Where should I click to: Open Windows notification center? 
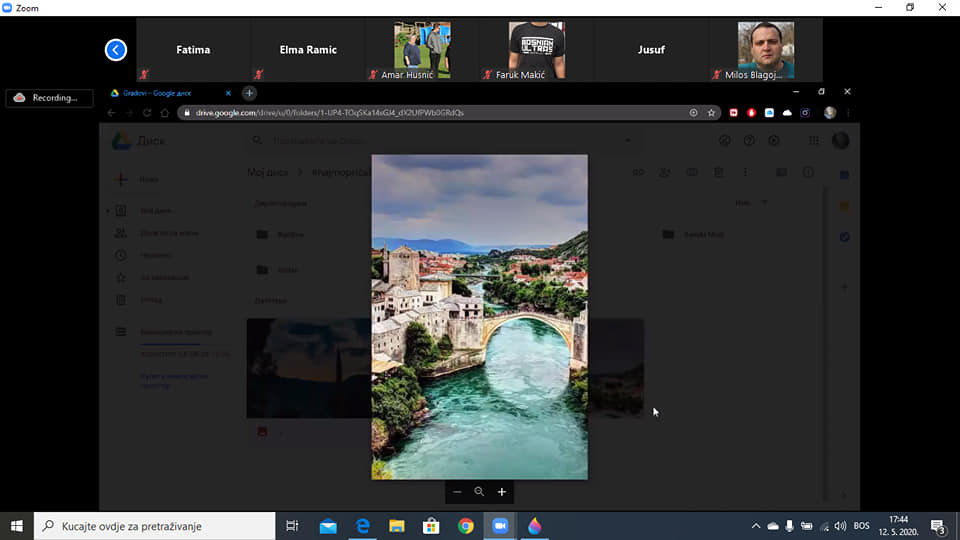(x=938, y=526)
